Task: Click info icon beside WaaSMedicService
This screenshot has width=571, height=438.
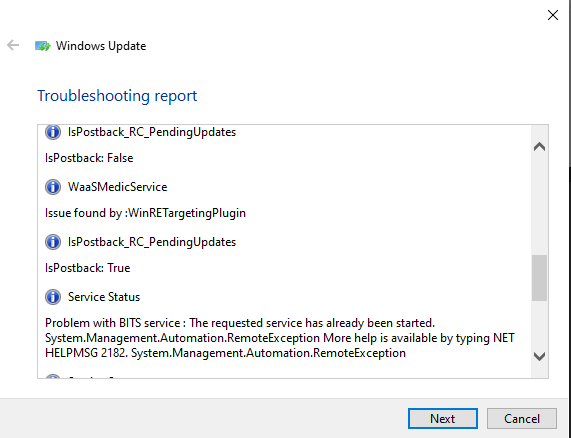Action: [x=53, y=187]
